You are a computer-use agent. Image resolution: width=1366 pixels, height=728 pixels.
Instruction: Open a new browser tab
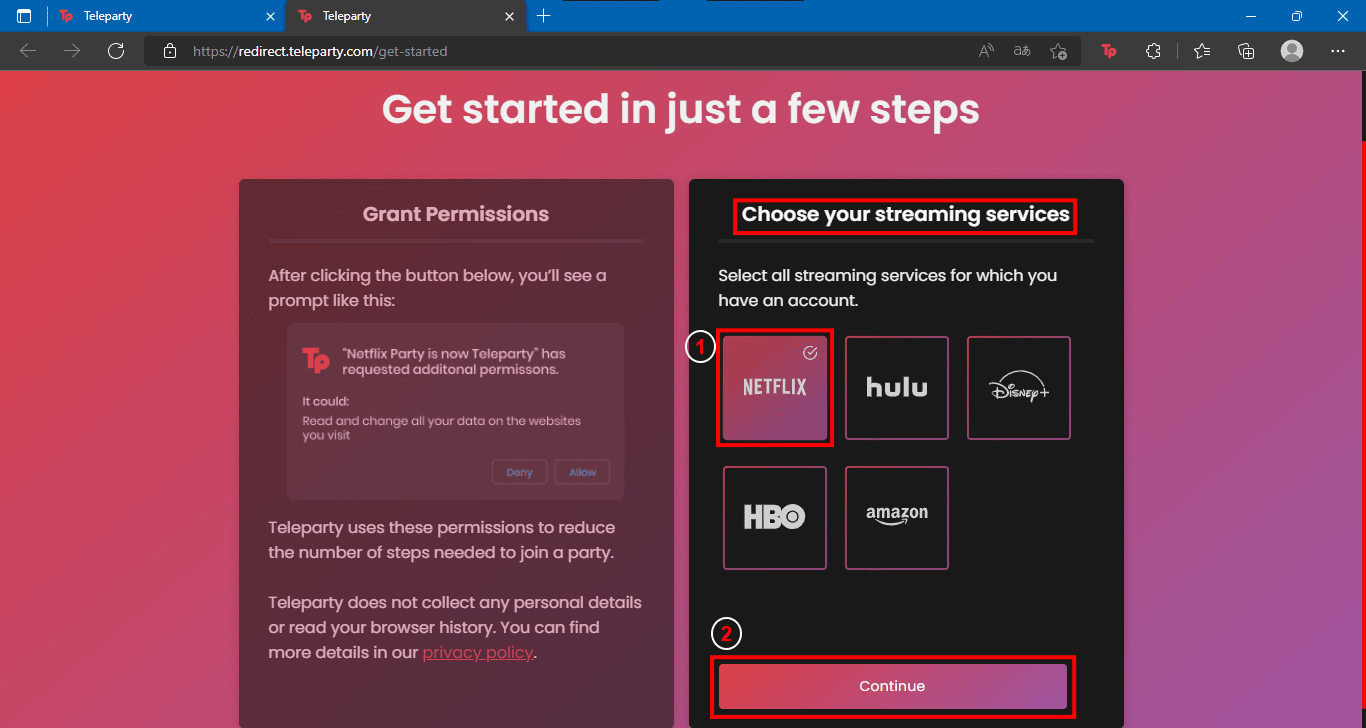tap(544, 16)
